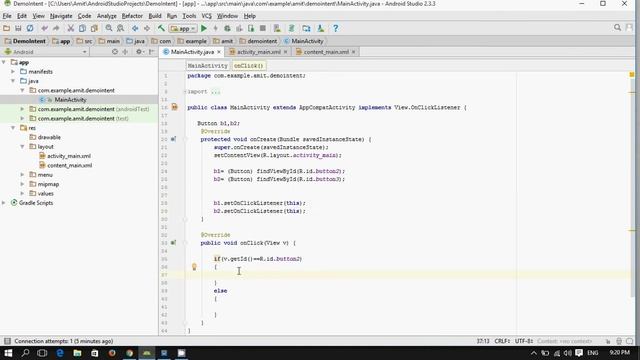Viewport: 640px width, 360px height.
Task: Expand Gradle Scripts node
Action: [x=4, y=203]
